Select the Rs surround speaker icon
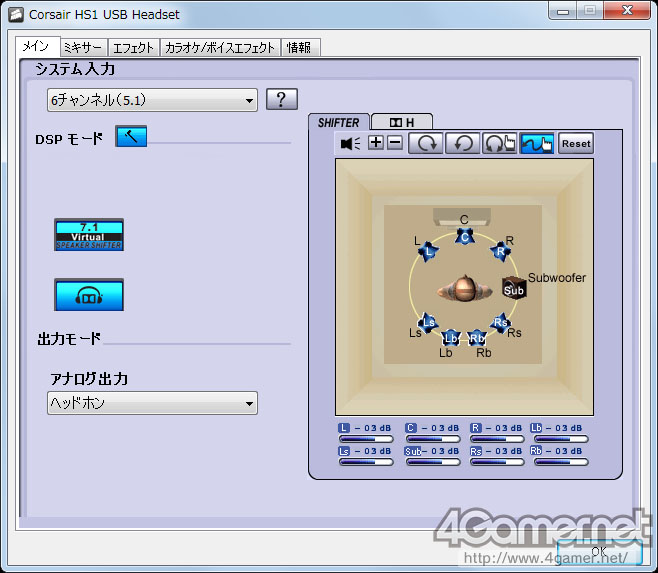The height and width of the screenshot is (573, 658). tap(500, 323)
